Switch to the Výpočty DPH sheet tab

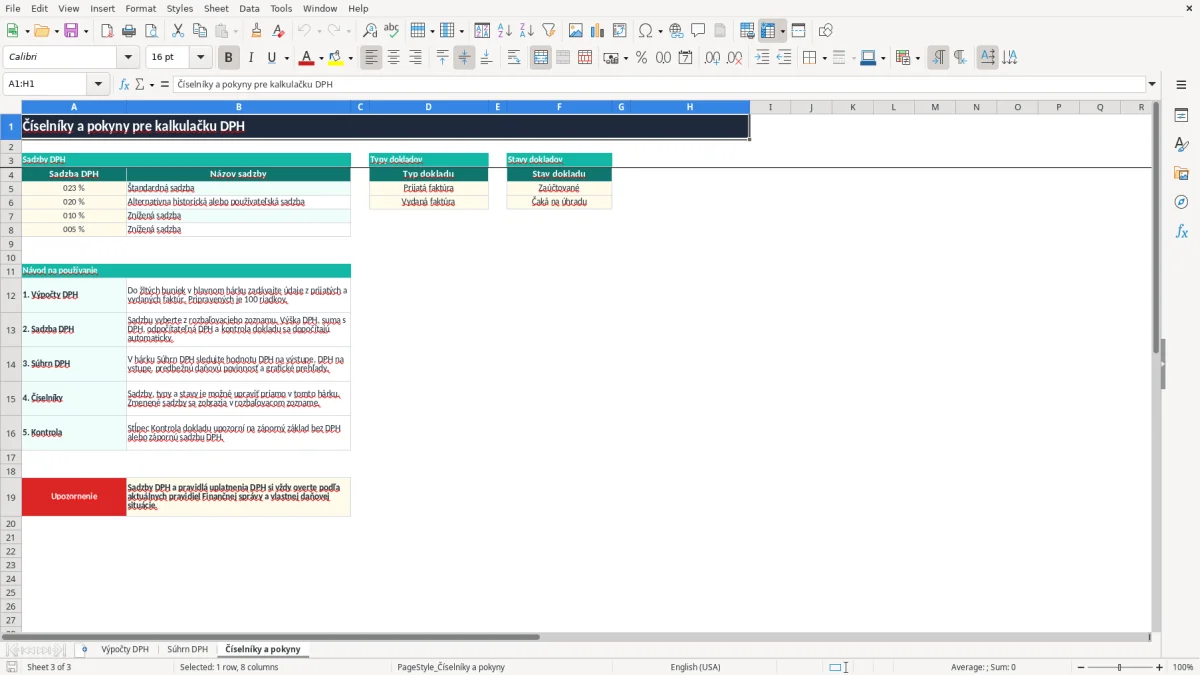125,650
